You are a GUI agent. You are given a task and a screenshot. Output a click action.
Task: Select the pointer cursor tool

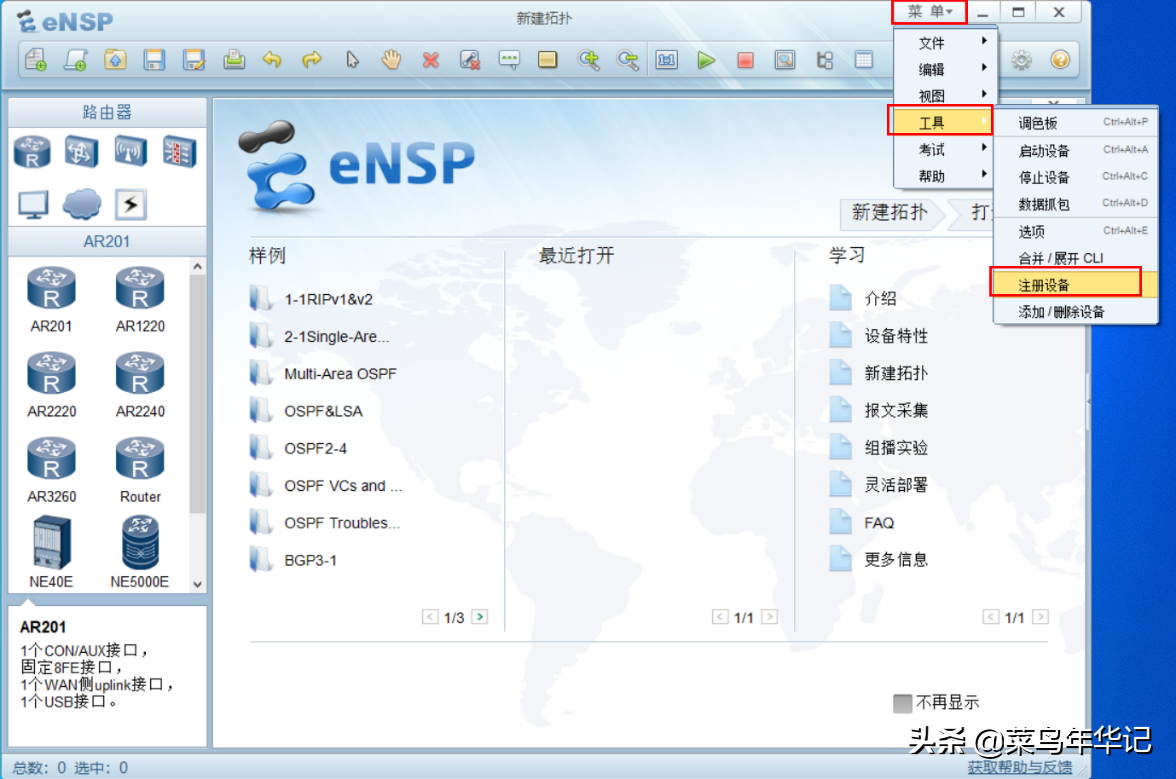(x=352, y=59)
